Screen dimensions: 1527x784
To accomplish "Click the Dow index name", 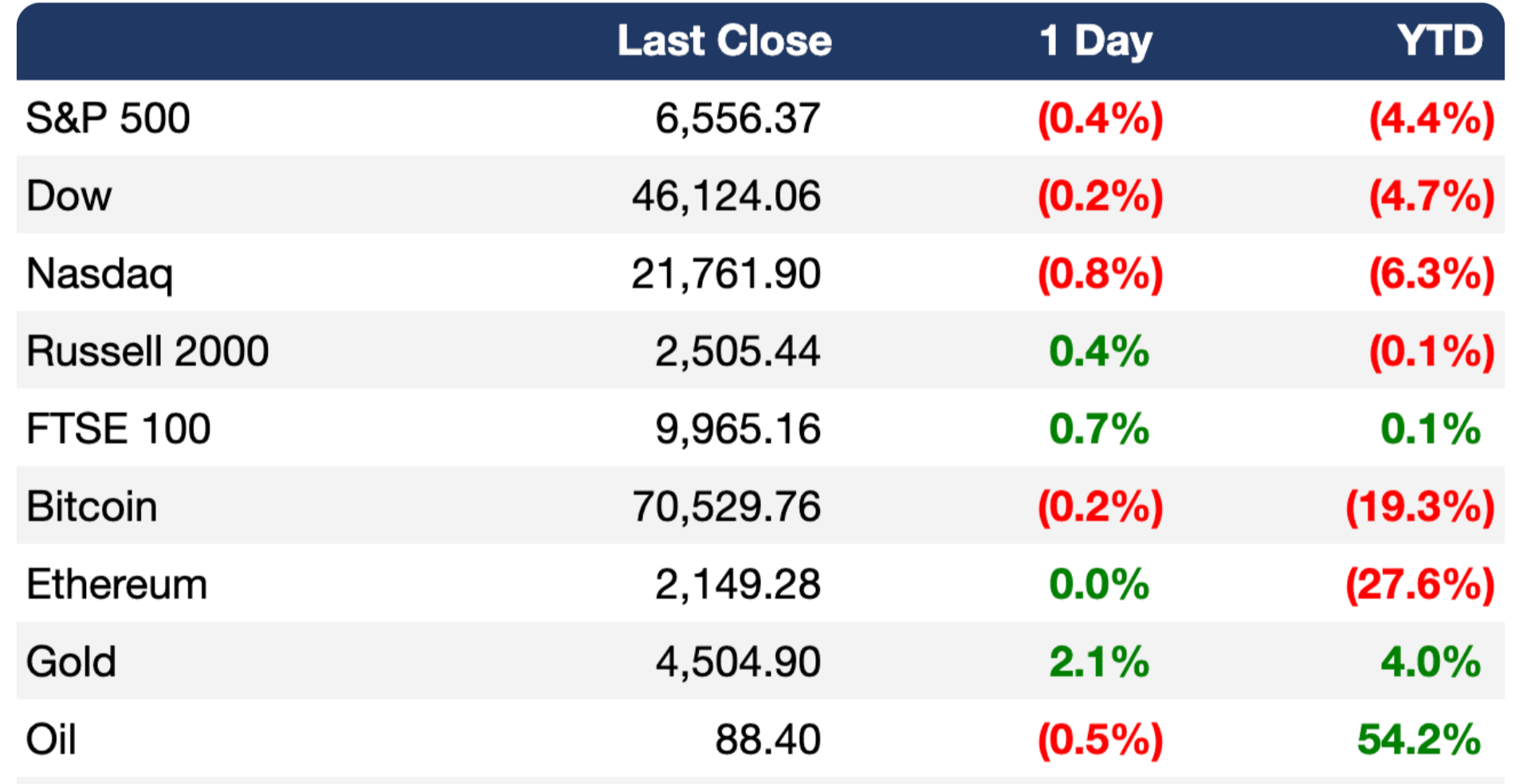I will coord(69,196).
